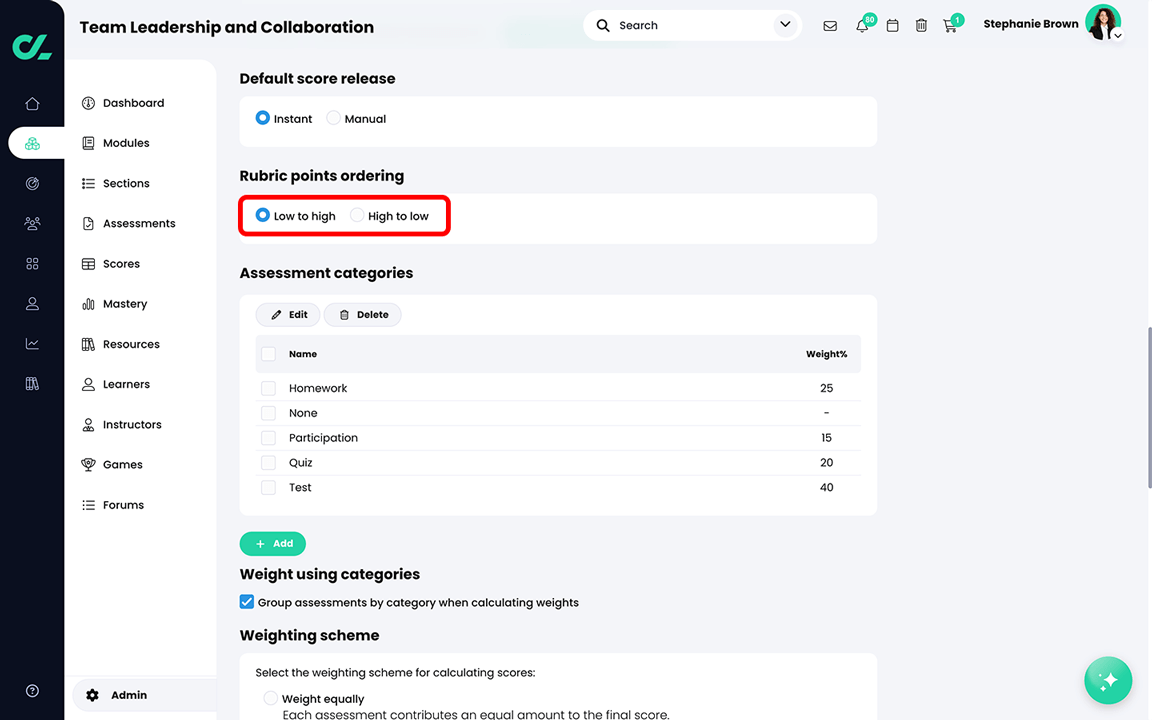
Task: Uncheck Group assessments by category checkbox
Action: 247,602
